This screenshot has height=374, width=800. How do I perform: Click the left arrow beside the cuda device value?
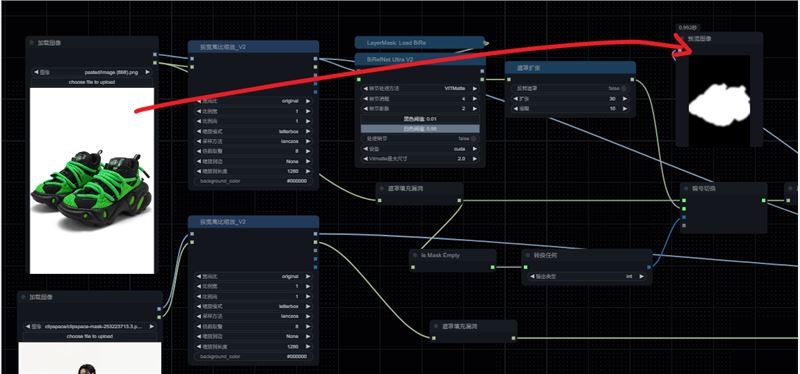coord(366,149)
